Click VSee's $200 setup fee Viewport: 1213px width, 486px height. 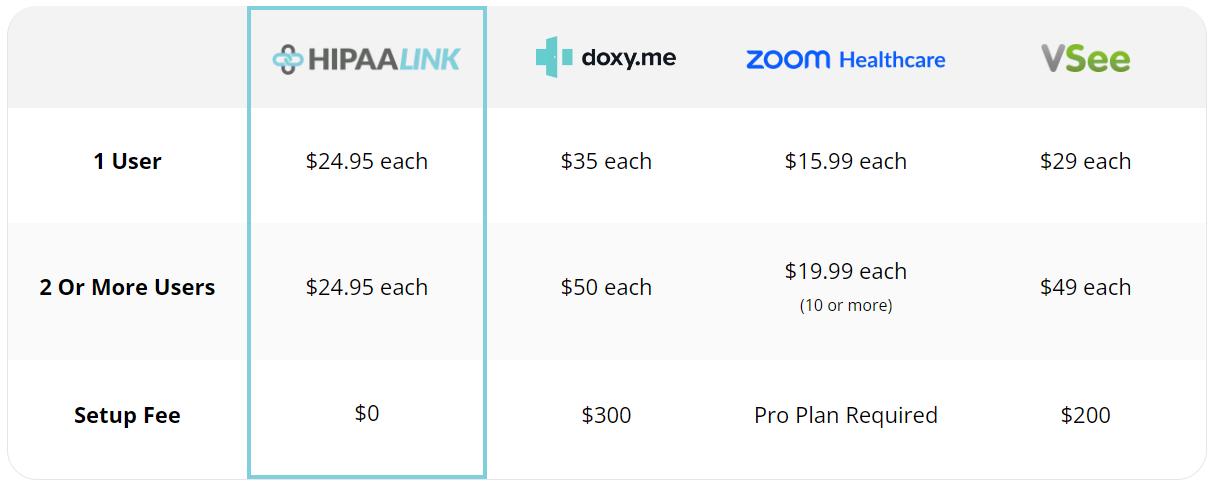[x=1085, y=415]
